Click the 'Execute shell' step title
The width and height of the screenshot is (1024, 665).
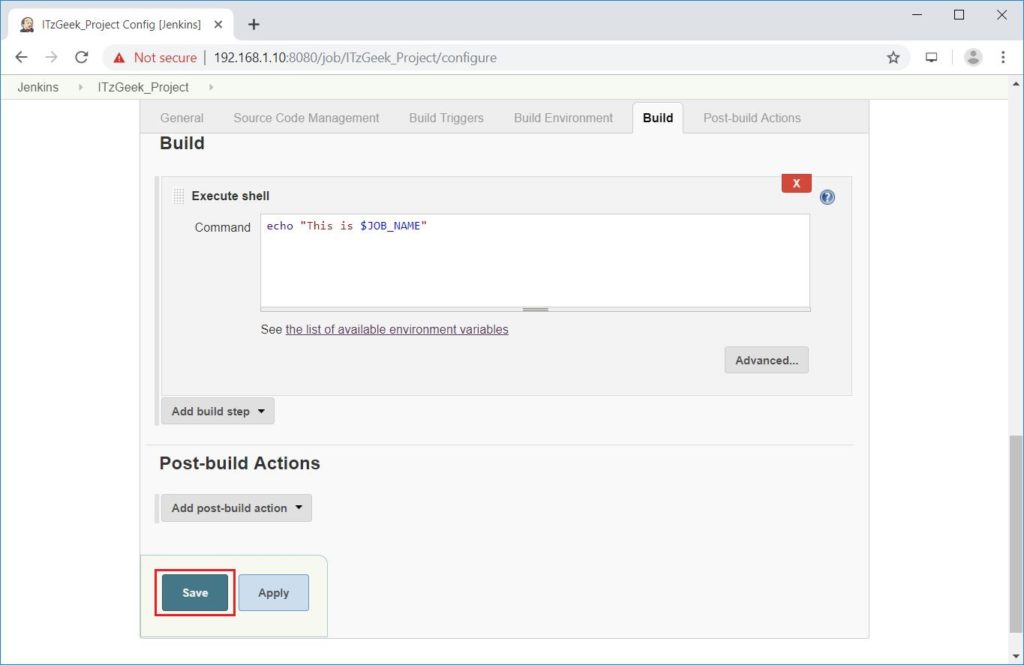[x=231, y=196]
